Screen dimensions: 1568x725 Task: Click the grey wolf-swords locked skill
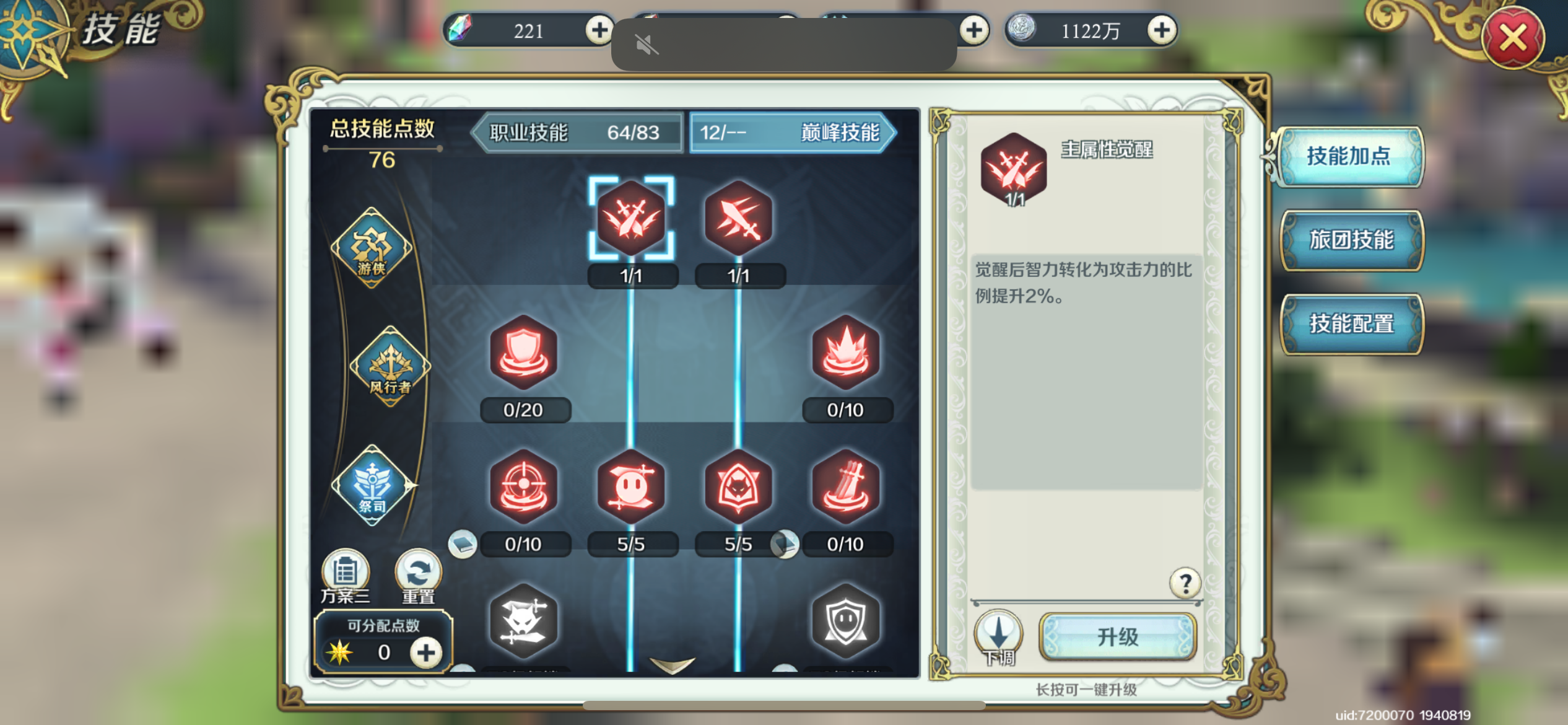click(x=523, y=621)
